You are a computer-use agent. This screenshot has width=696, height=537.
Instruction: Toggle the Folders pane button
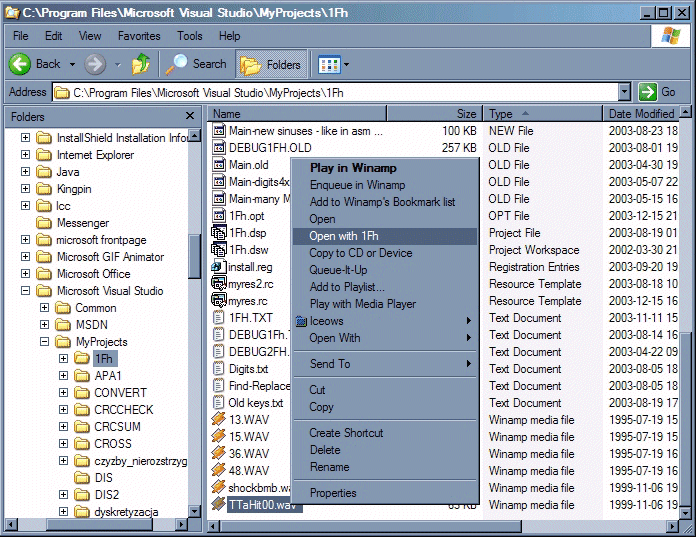(271, 65)
